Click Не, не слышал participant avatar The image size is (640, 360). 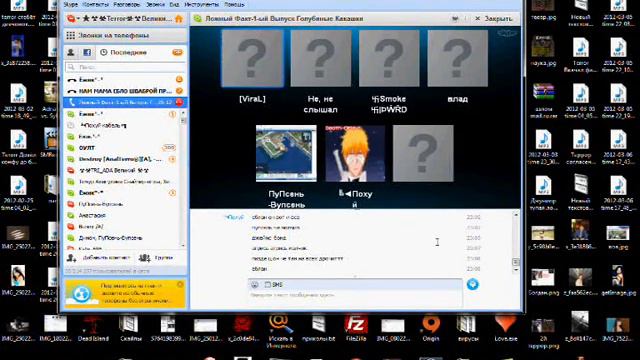(321, 58)
